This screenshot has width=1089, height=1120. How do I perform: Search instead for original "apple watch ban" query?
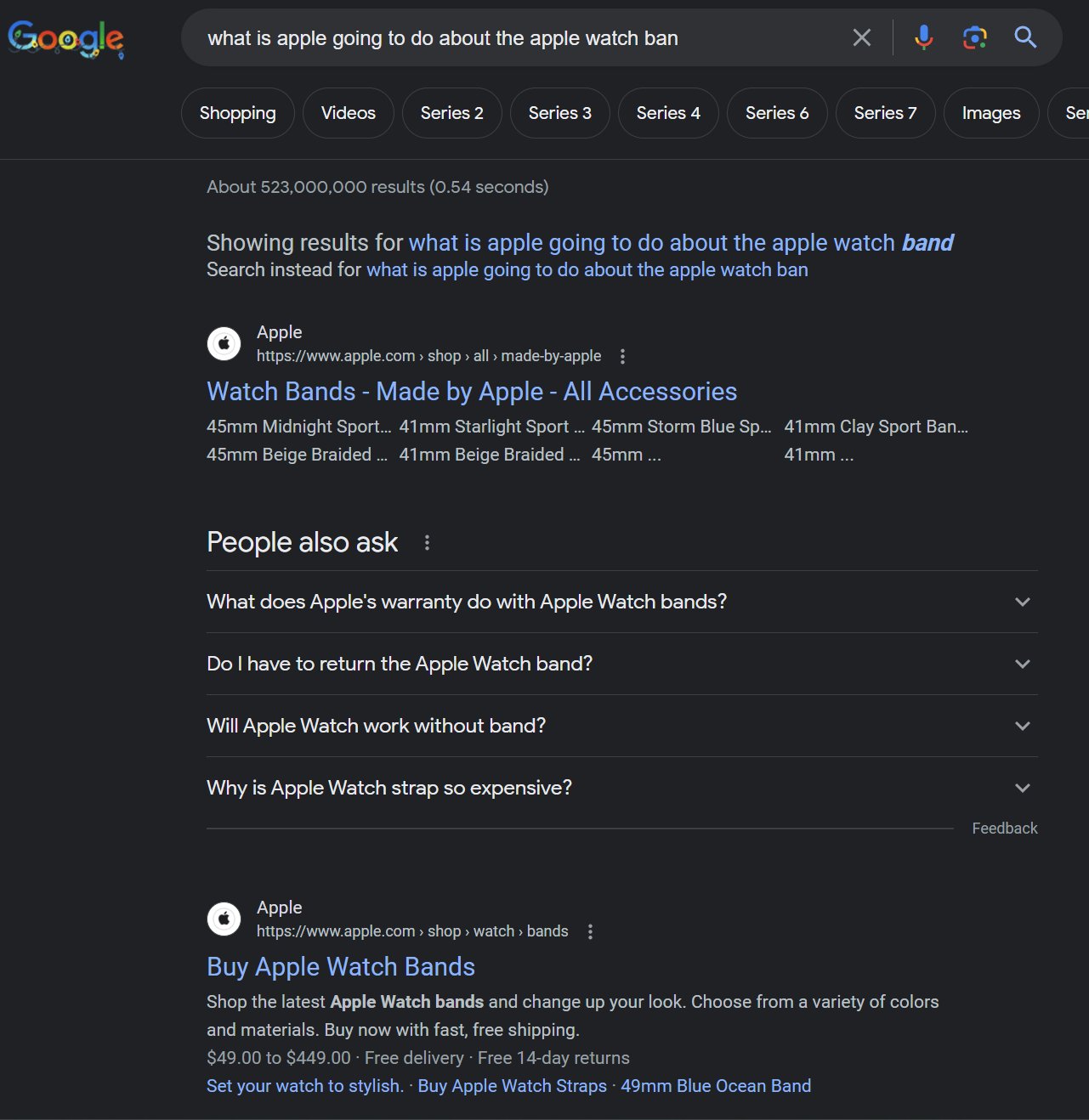[x=587, y=269]
